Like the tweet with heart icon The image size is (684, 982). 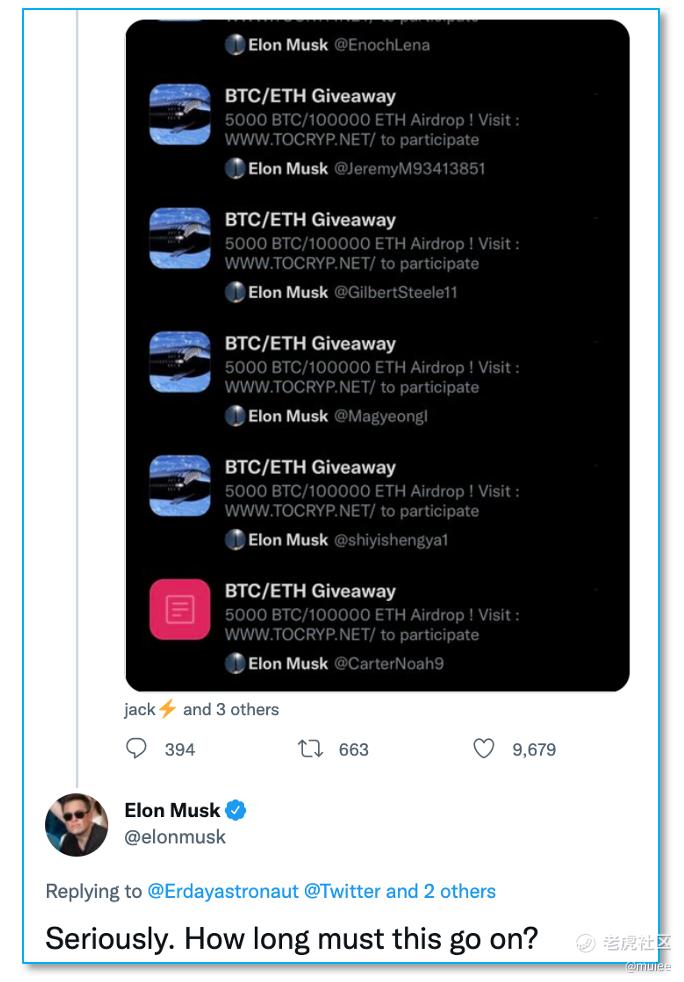click(484, 749)
